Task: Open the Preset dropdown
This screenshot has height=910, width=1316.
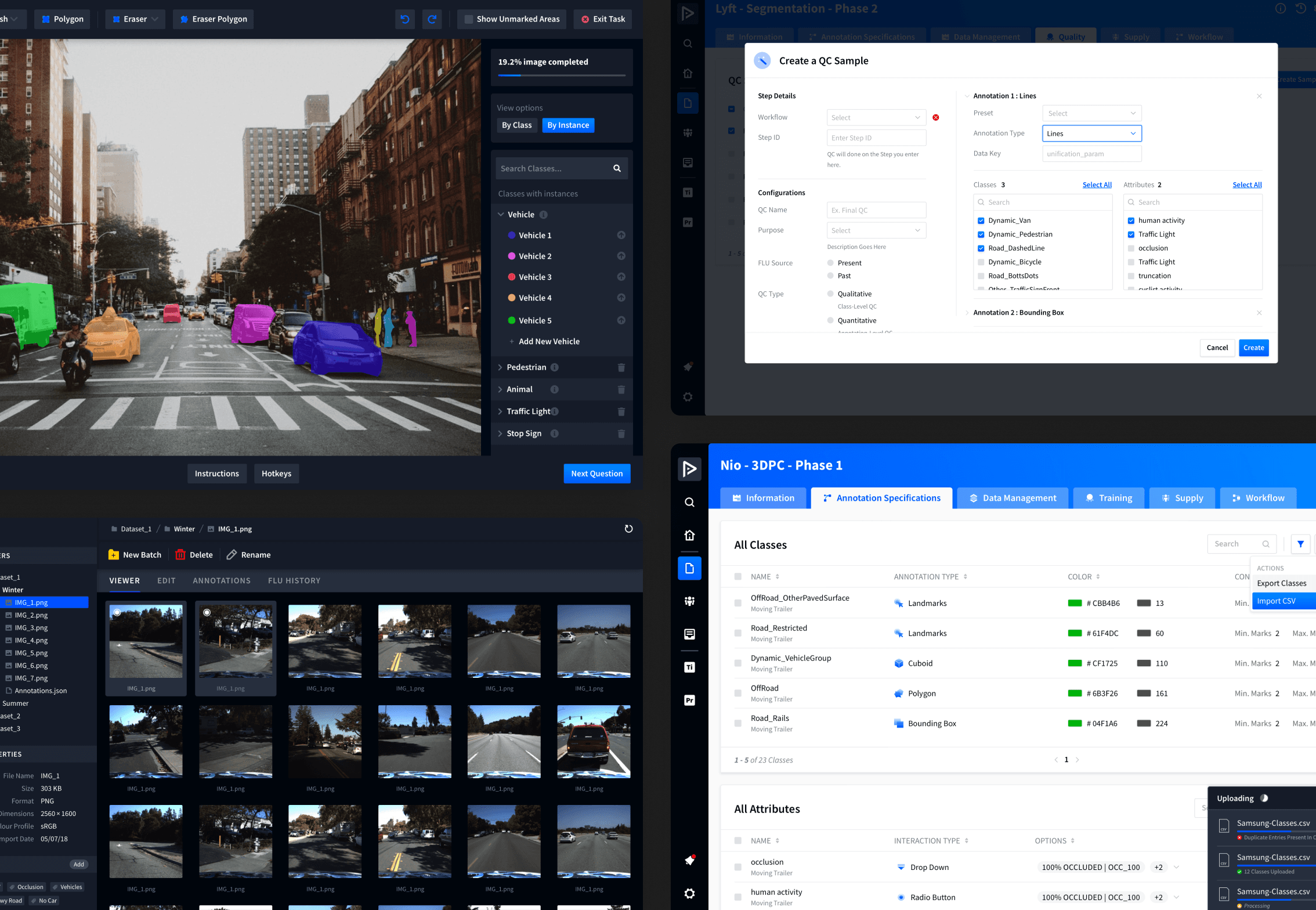Action: click(1091, 113)
